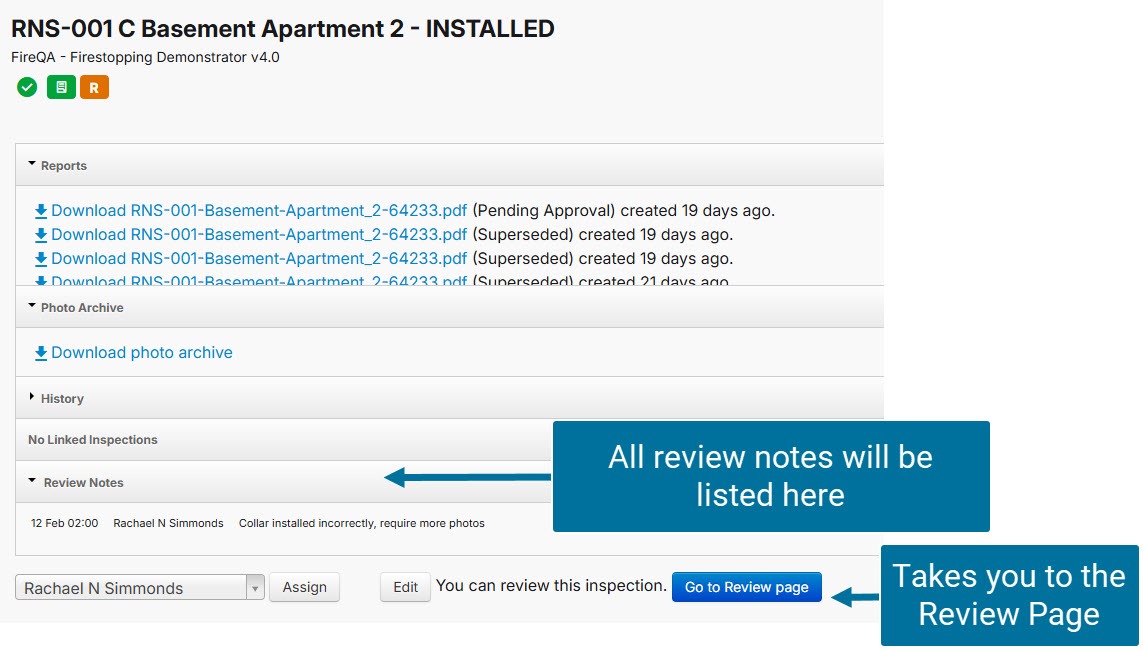Click the green checkmark status icon

(x=27, y=88)
